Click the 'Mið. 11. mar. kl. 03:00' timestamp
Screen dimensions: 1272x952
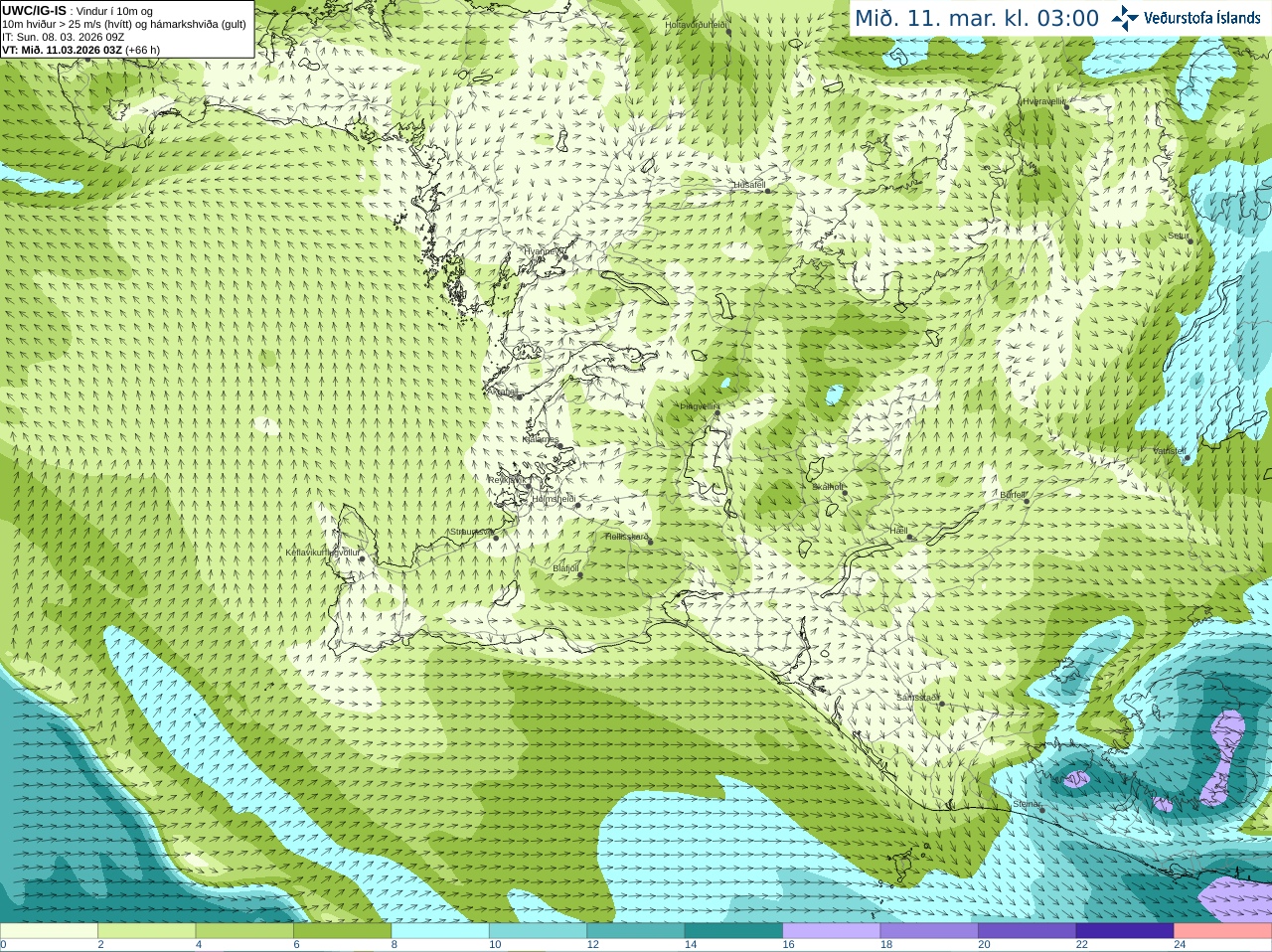[x=977, y=18]
